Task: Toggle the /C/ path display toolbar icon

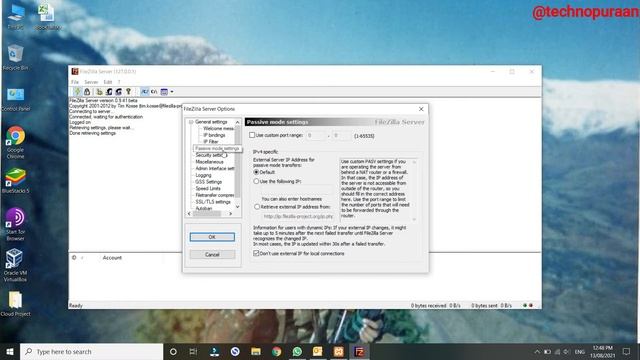Action: [144, 91]
